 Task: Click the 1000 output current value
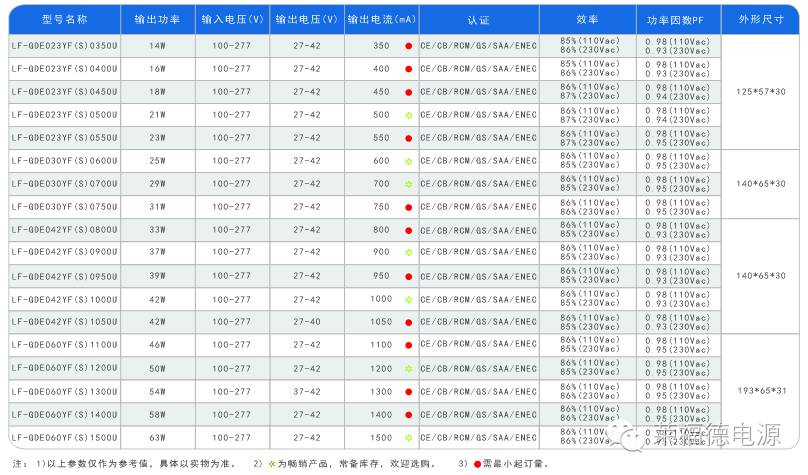(x=381, y=299)
